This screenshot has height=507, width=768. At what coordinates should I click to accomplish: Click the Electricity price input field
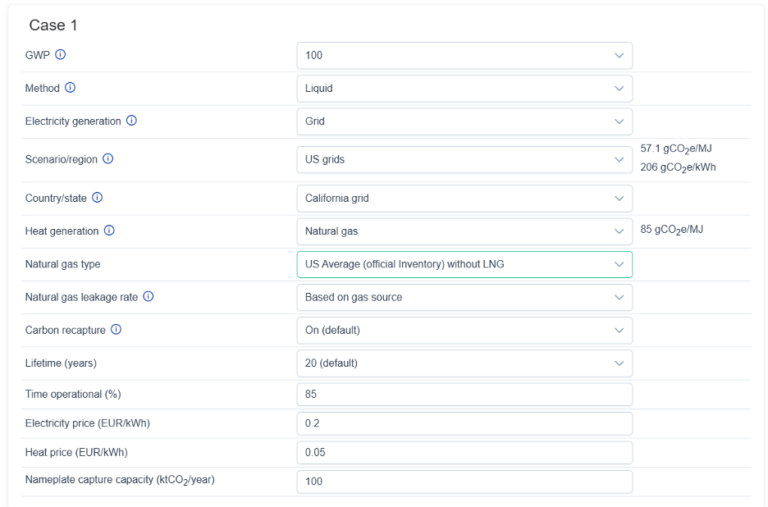[x=464, y=424]
